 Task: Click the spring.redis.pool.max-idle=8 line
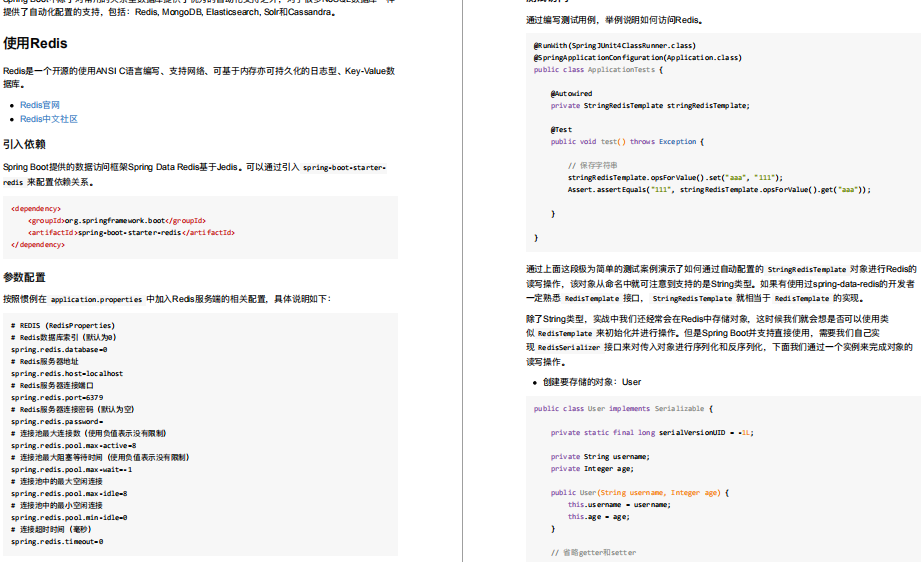69,494
